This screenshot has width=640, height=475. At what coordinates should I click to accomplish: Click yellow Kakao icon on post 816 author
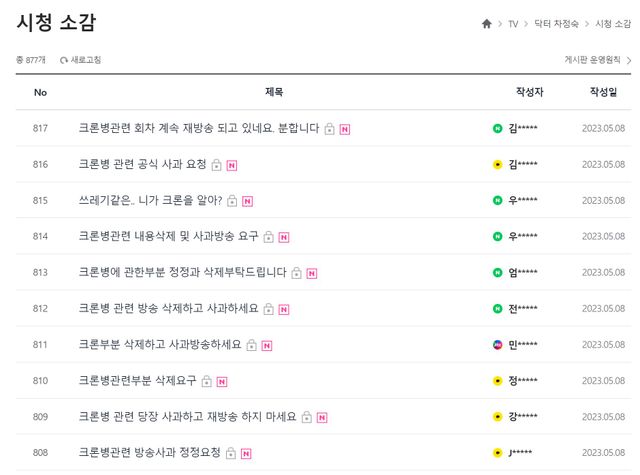497,164
